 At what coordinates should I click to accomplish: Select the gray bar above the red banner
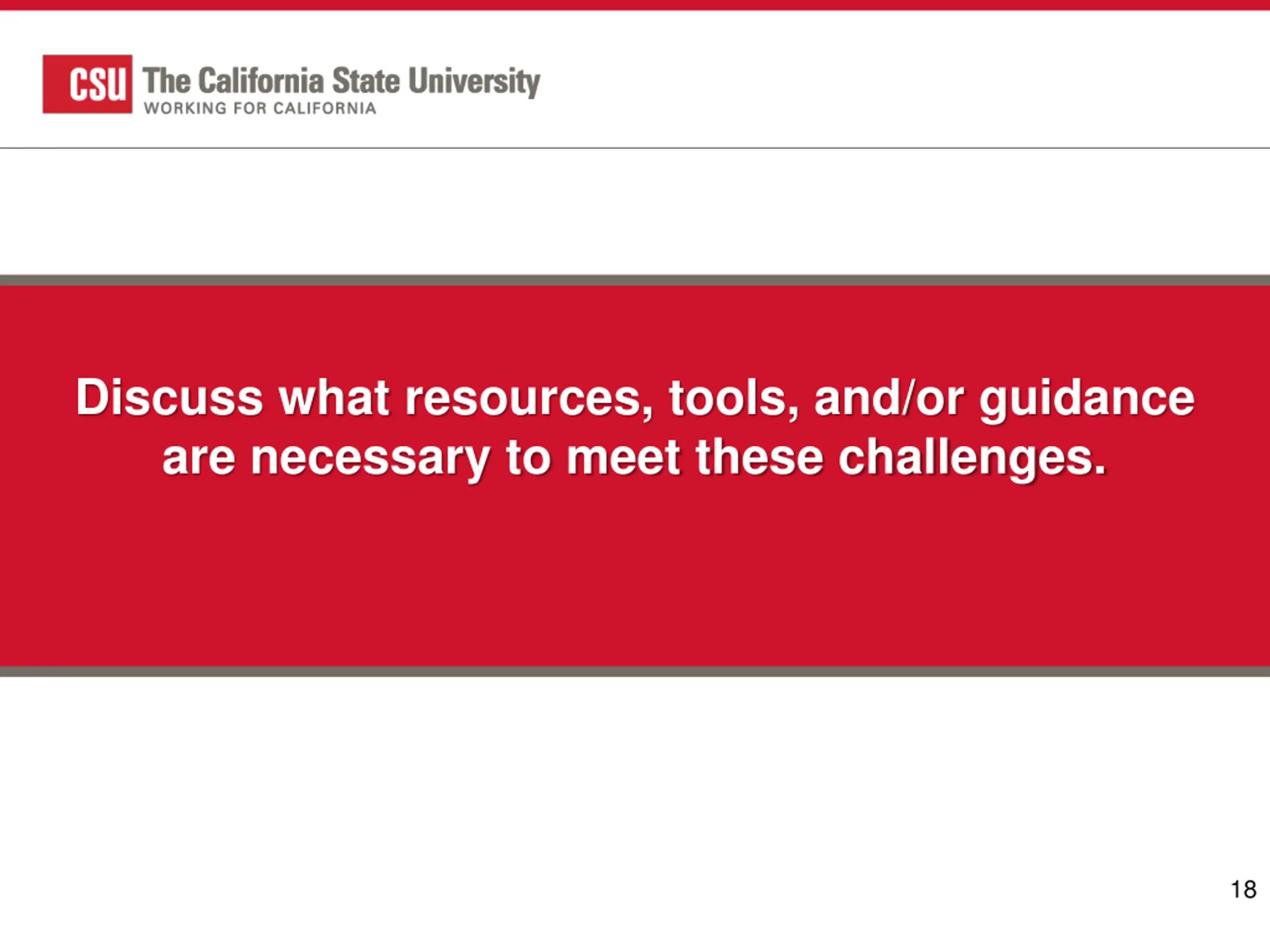pos(635,280)
